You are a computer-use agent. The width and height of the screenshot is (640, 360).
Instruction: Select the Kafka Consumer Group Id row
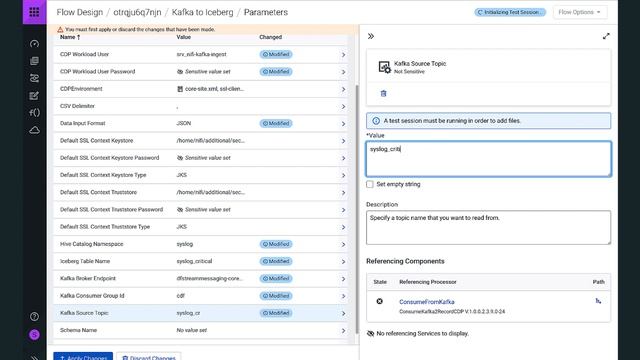click(x=200, y=296)
